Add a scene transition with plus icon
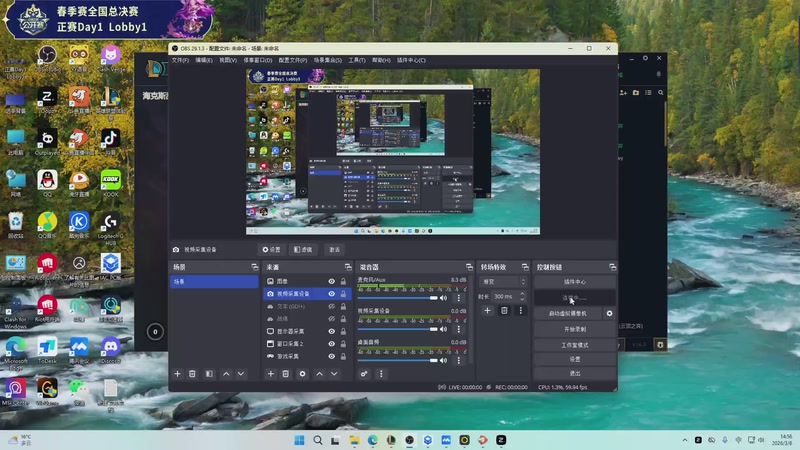 [x=487, y=310]
